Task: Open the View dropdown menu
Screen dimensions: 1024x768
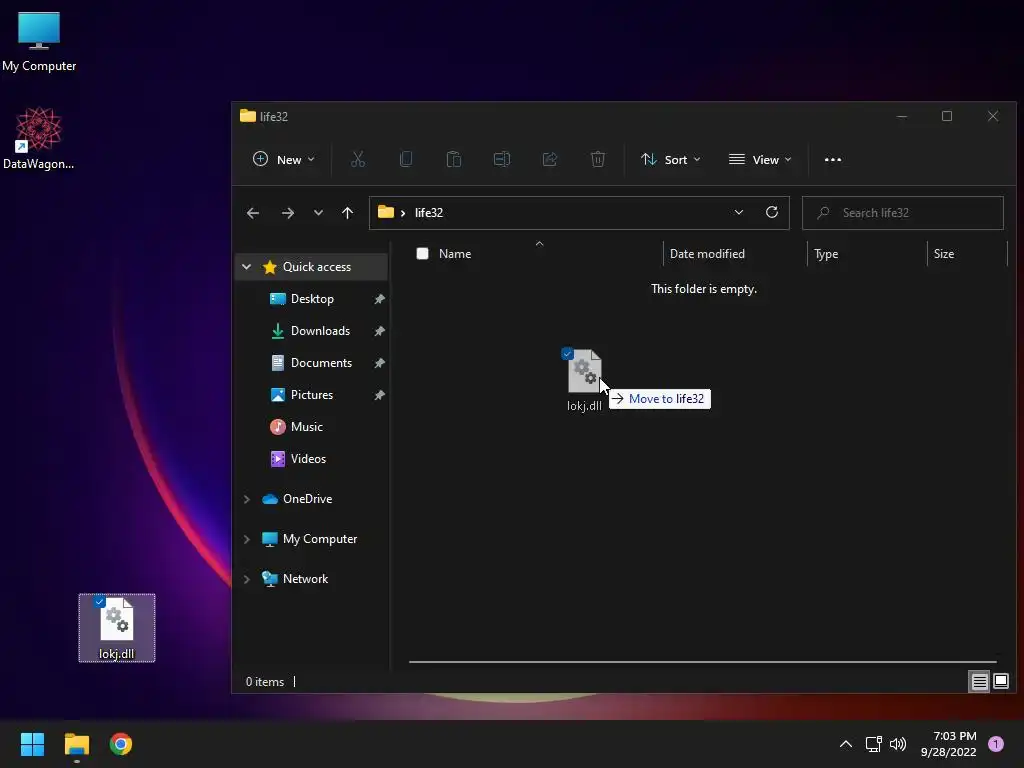Action: tap(760, 159)
